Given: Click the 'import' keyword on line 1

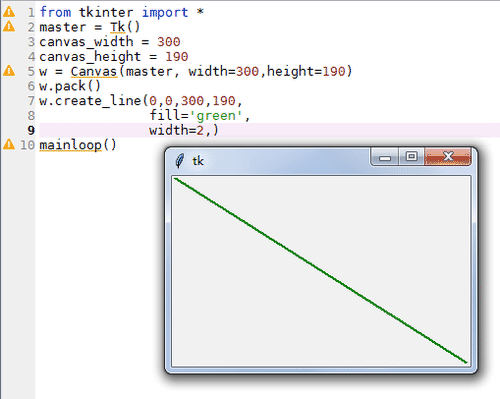Looking at the screenshot, I should (x=165, y=12).
